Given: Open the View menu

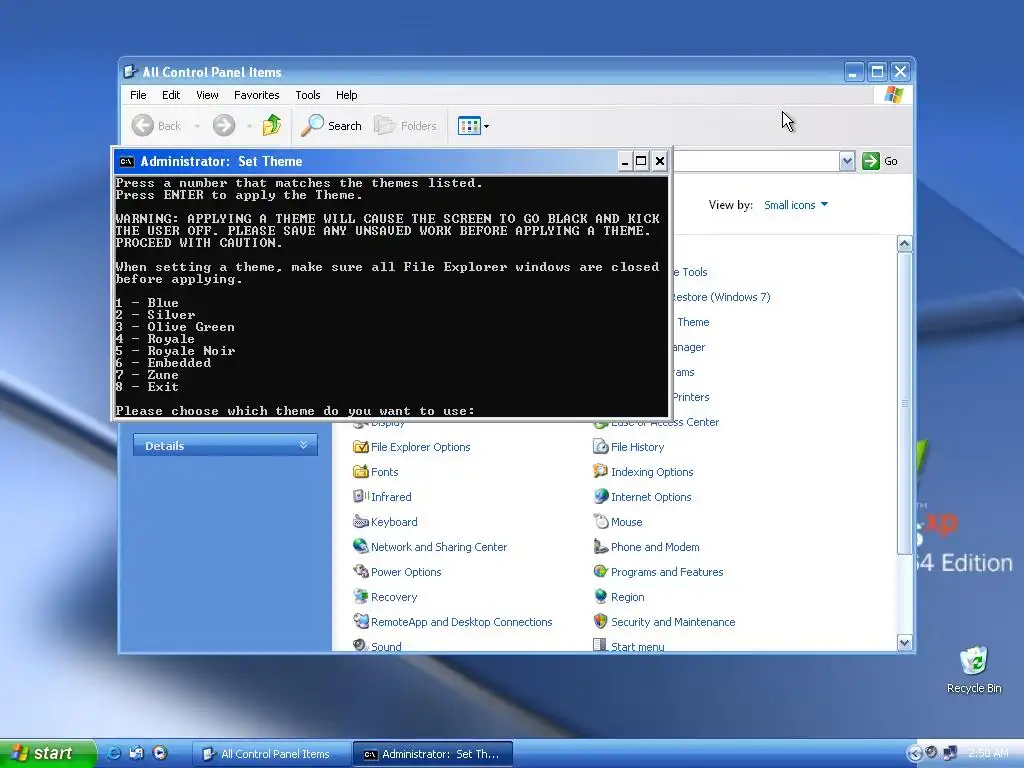Looking at the screenshot, I should [x=207, y=95].
